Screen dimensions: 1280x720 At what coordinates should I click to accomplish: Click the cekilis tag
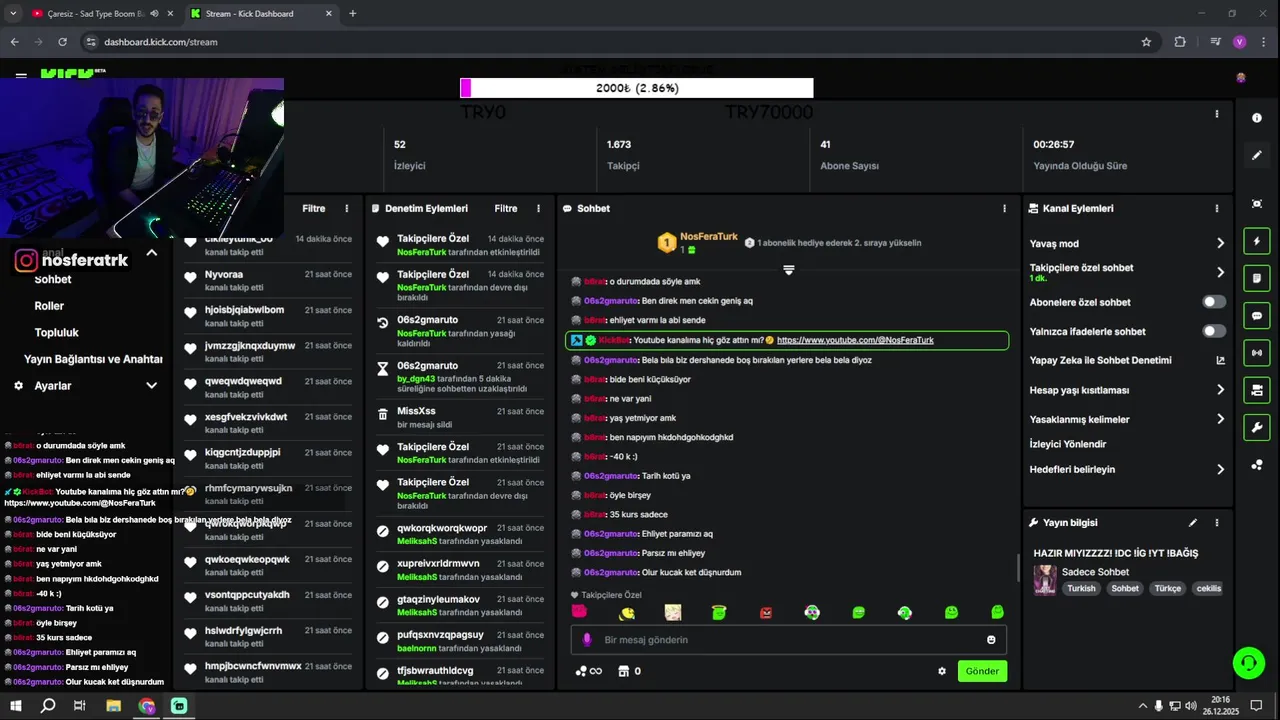[x=1209, y=589]
